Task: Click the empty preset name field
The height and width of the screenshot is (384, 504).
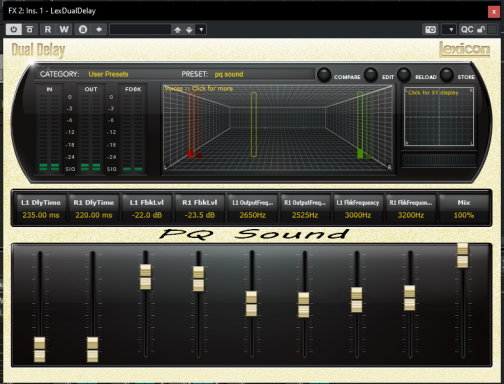Action: (x=140, y=29)
